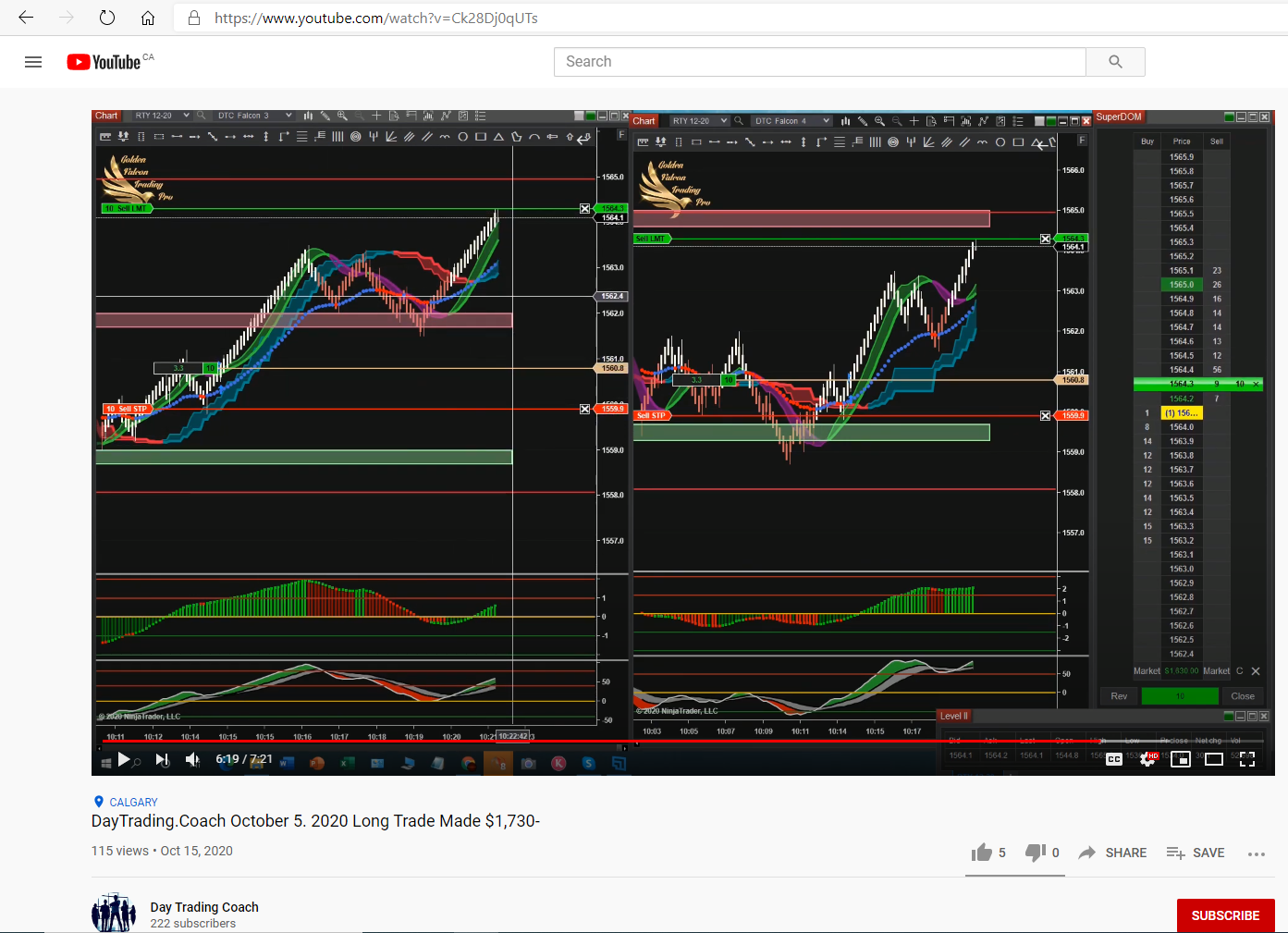Select the Chart tab of Falcon 4 window
Screen dimensions: 1288x933
click(x=644, y=121)
